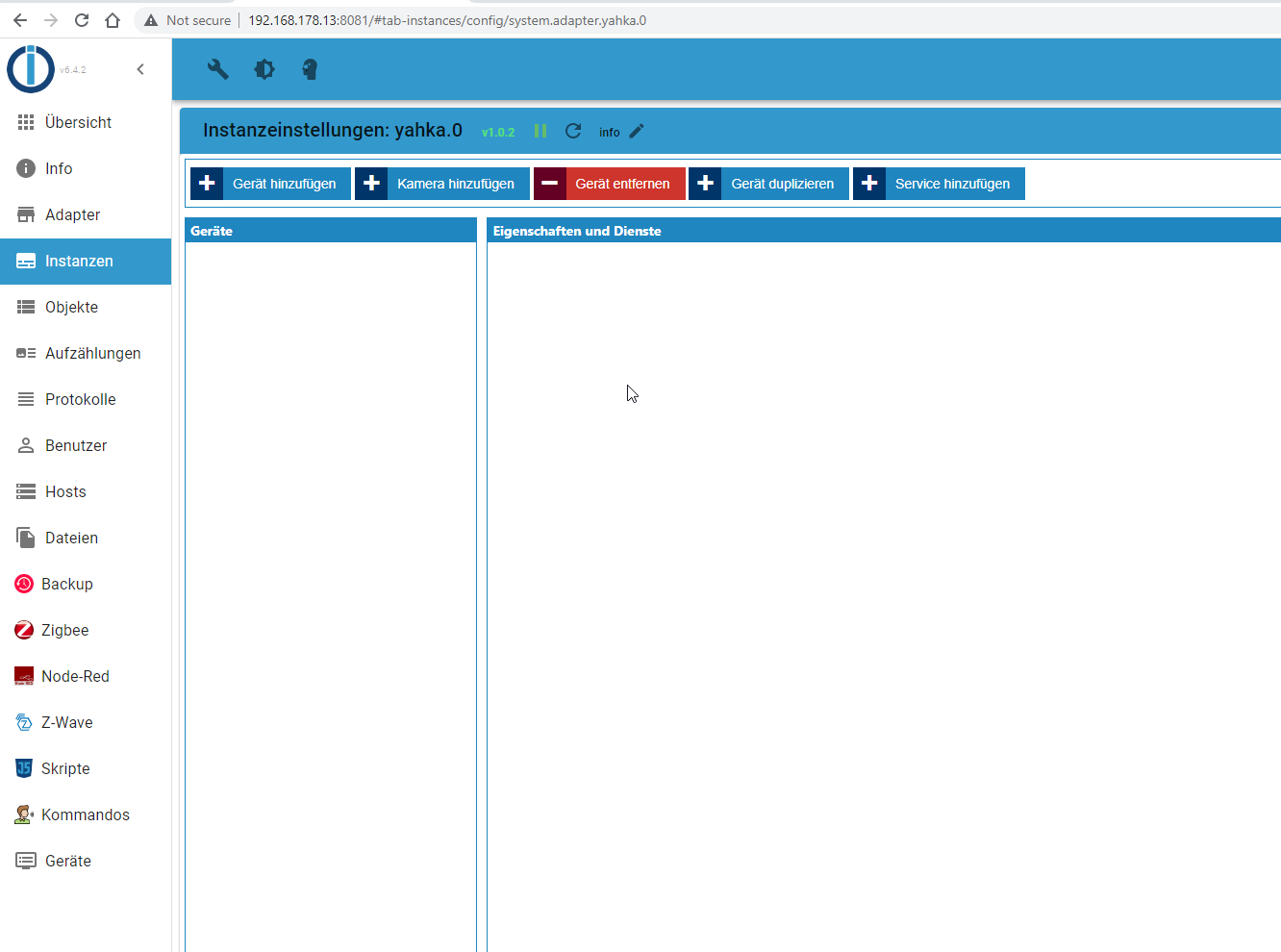Click Service hinzufügen button
This screenshot has height=952, width=1281.
940,184
